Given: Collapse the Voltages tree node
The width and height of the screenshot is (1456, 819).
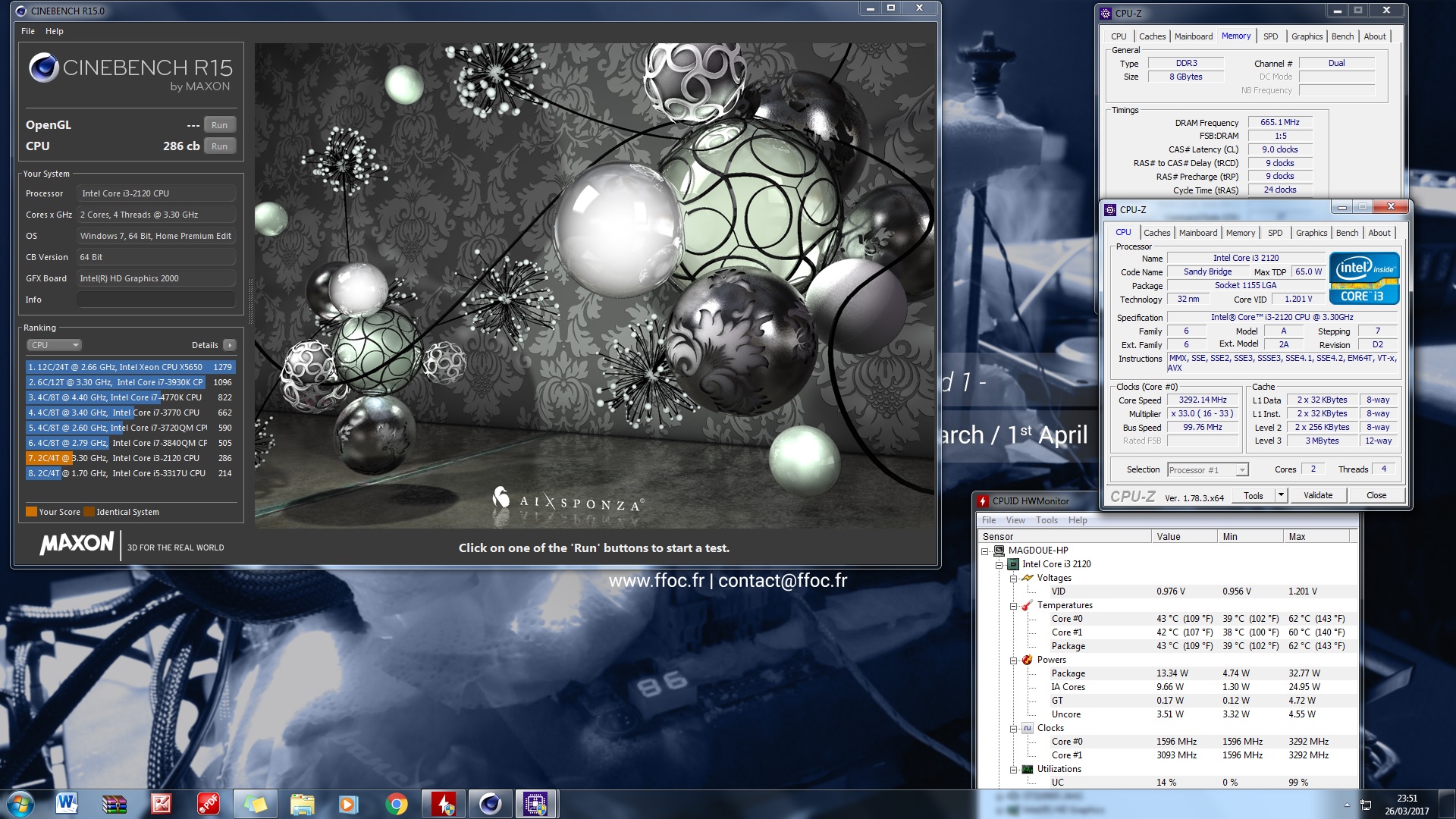Looking at the screenshot, I should [x=1013, y=579].
